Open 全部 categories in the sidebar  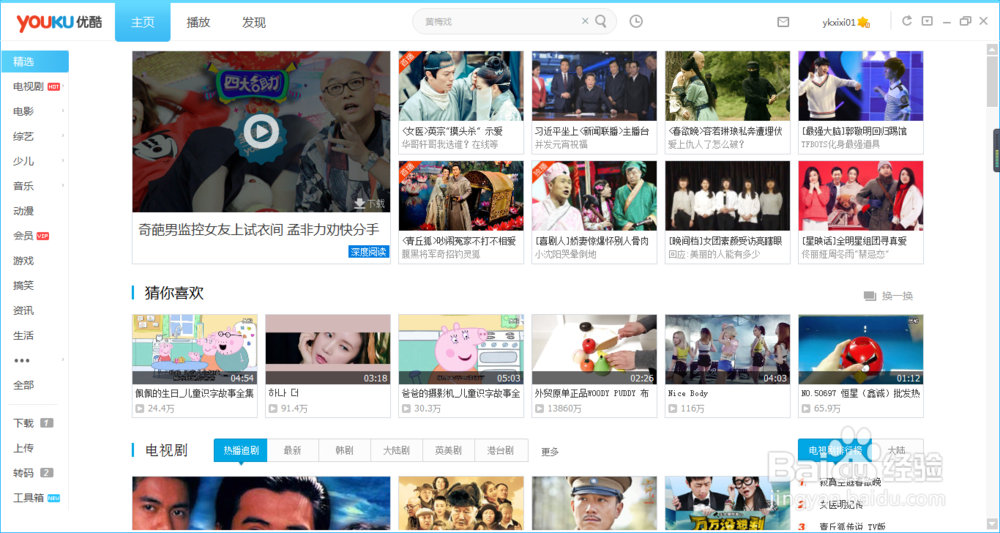(x=24, y=385)
